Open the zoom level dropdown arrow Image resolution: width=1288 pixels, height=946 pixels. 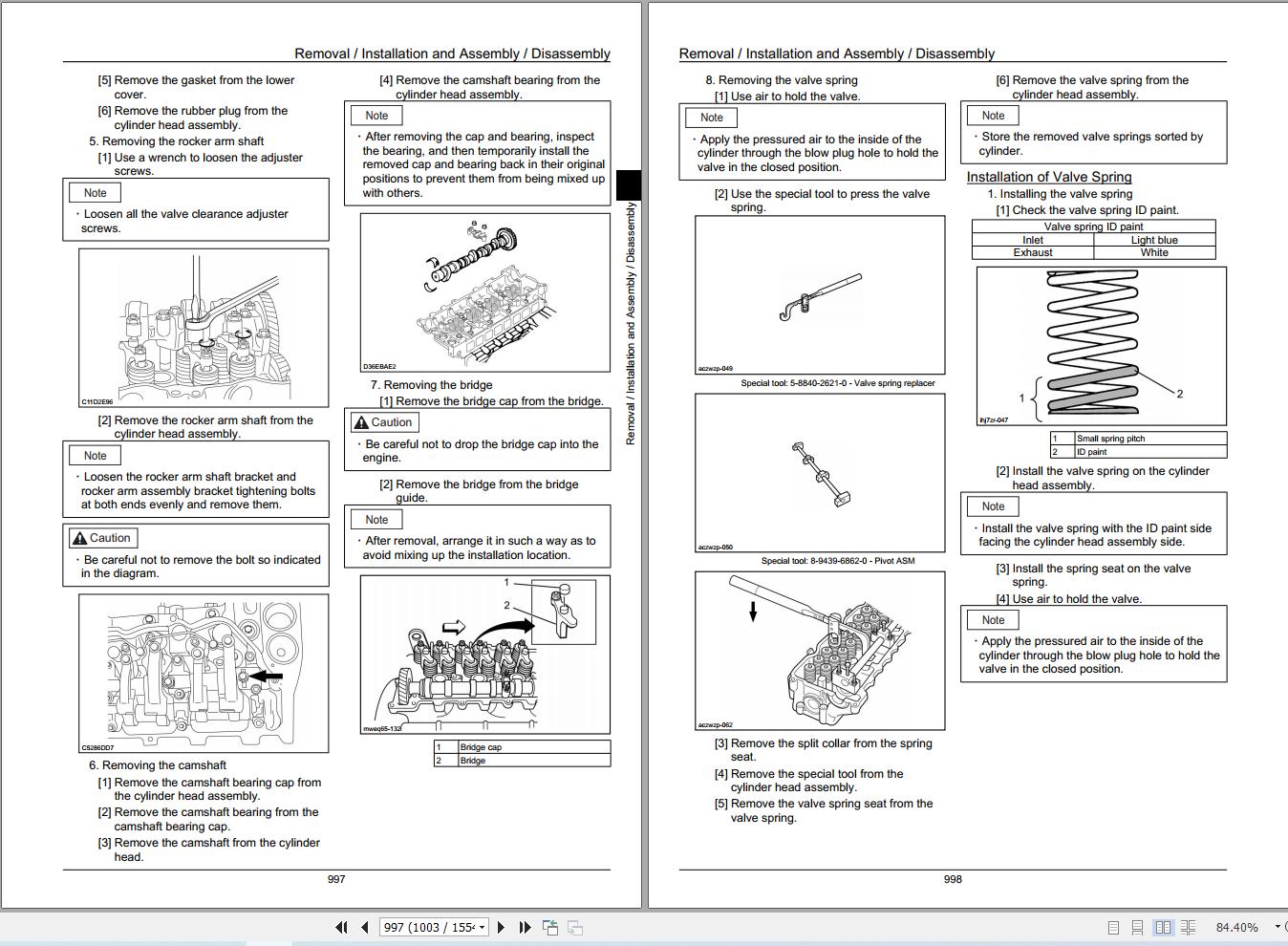(x=1278, y=927)
